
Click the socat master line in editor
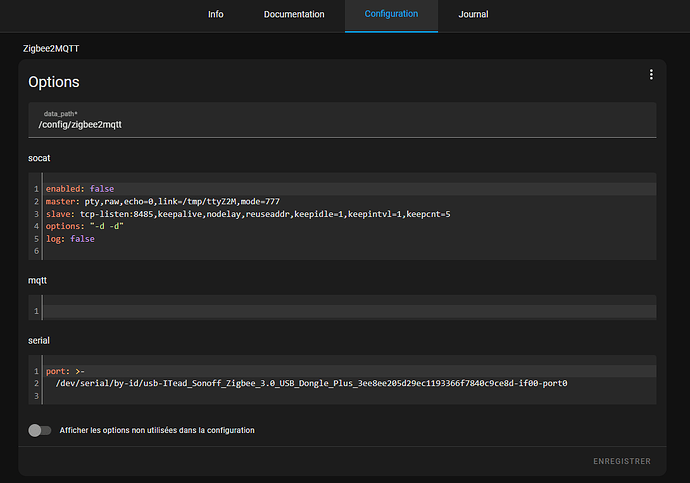pos(350,201)
